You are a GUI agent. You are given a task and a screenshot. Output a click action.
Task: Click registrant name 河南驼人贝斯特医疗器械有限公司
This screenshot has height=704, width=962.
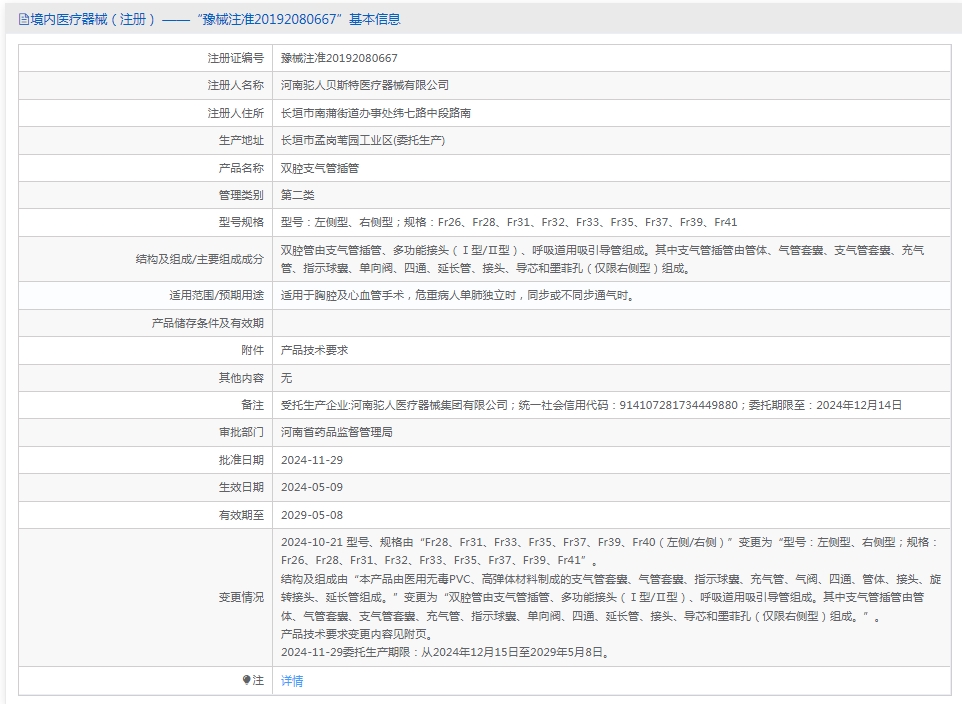click(x=365, y=86)
